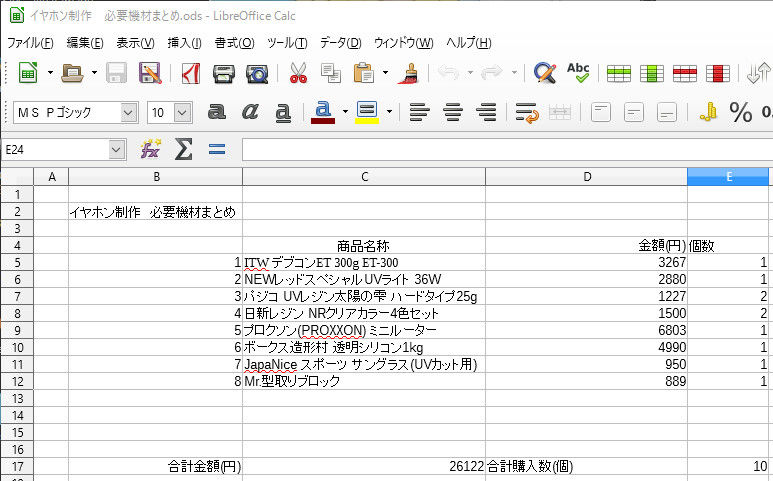Open the font size 10 dropdown
The height and width of the screenshot is (481, 773).
182,113
